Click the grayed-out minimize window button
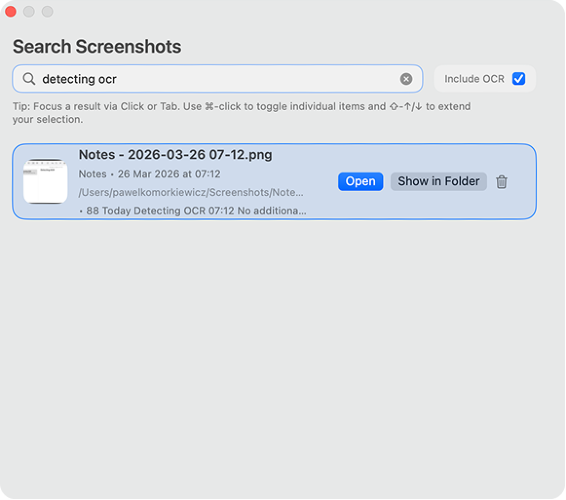Viewport: 566px width, 500px height. tap(29, 12)
